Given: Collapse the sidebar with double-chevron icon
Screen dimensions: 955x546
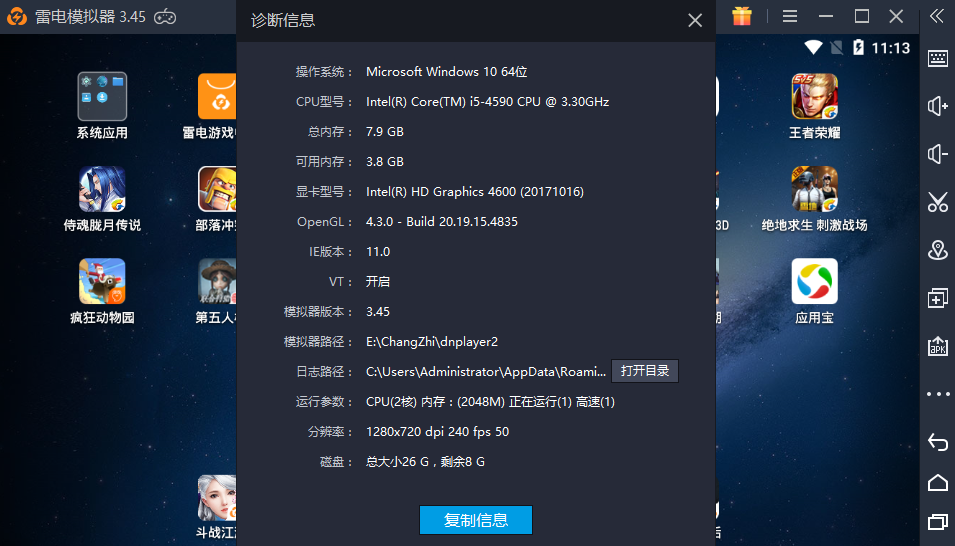Looking at the screenshot, I should point(936,16).
